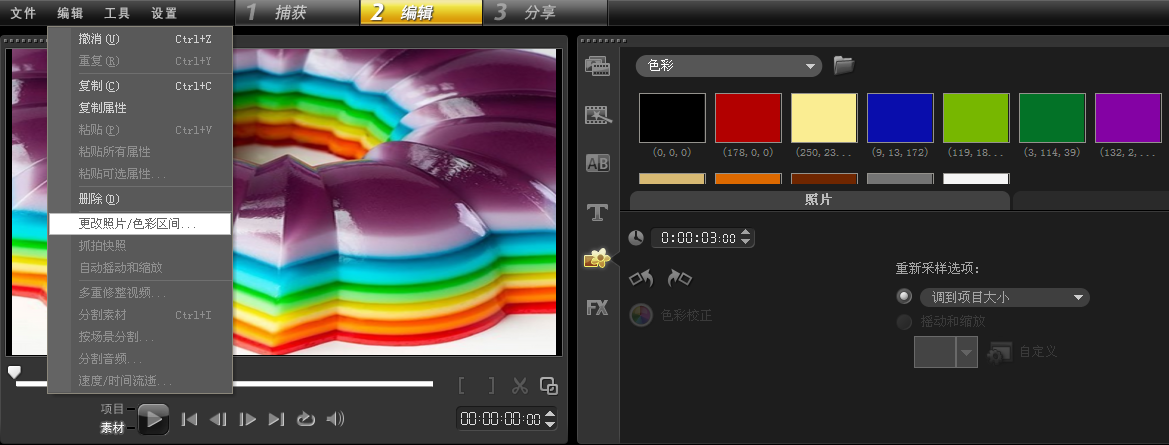This screenshot has width=1169, height=445.
Task: Click the 自定义 customize button
Action: coord(1022,351)
